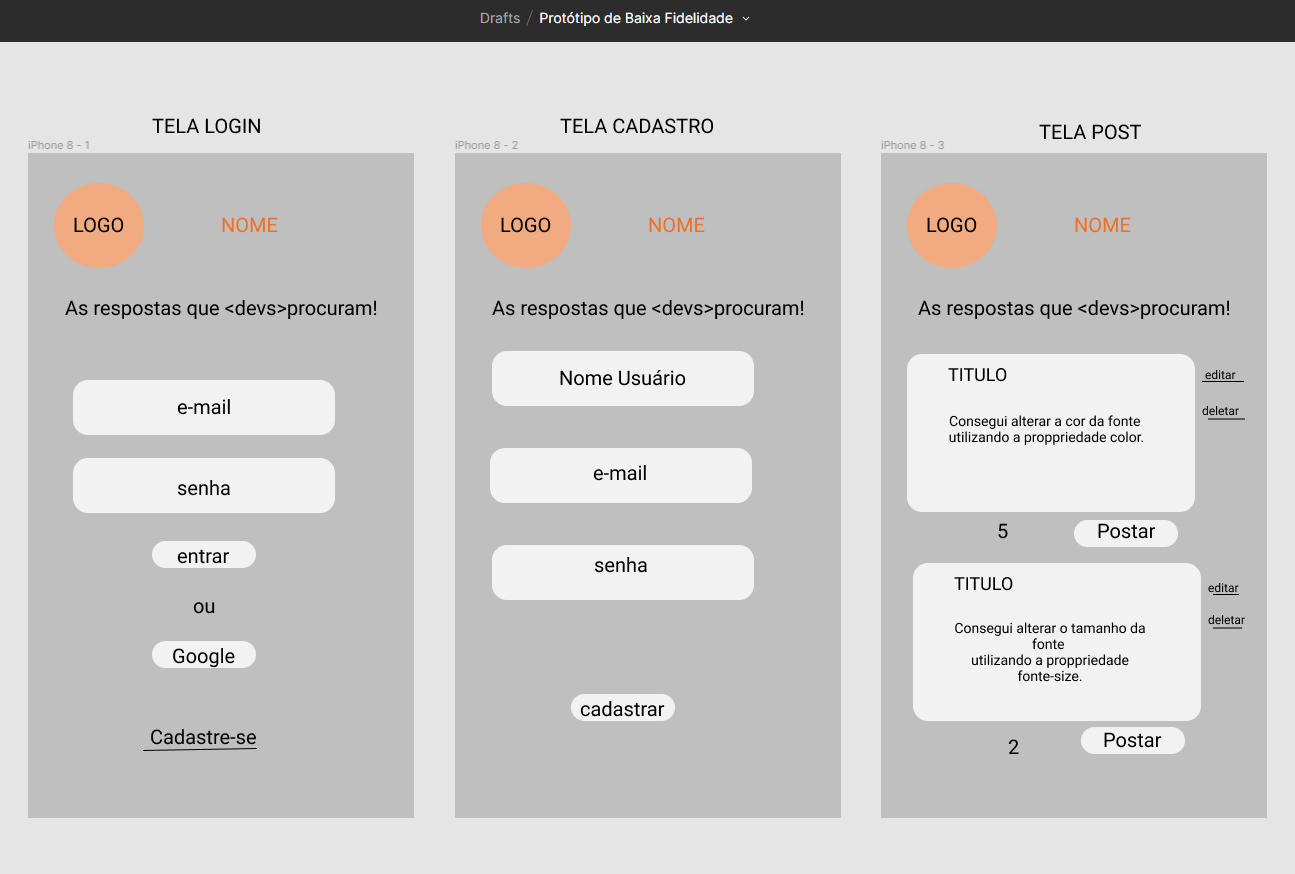Screen dimensions: 1295x874
Task: Click the 'ou' text in login screen
Action: [204, 607]
